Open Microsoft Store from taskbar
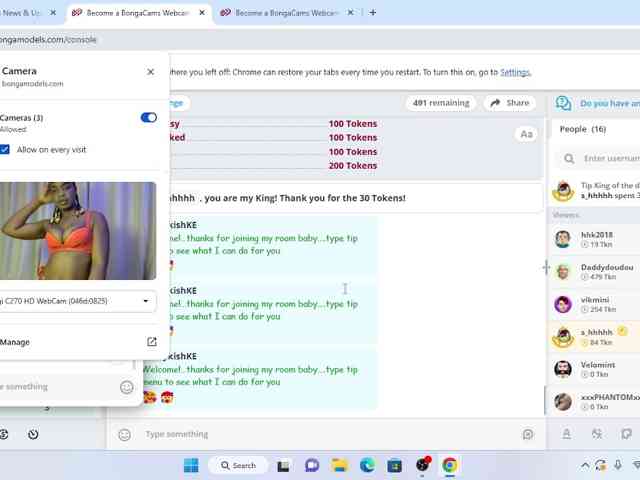 [394, 465]
